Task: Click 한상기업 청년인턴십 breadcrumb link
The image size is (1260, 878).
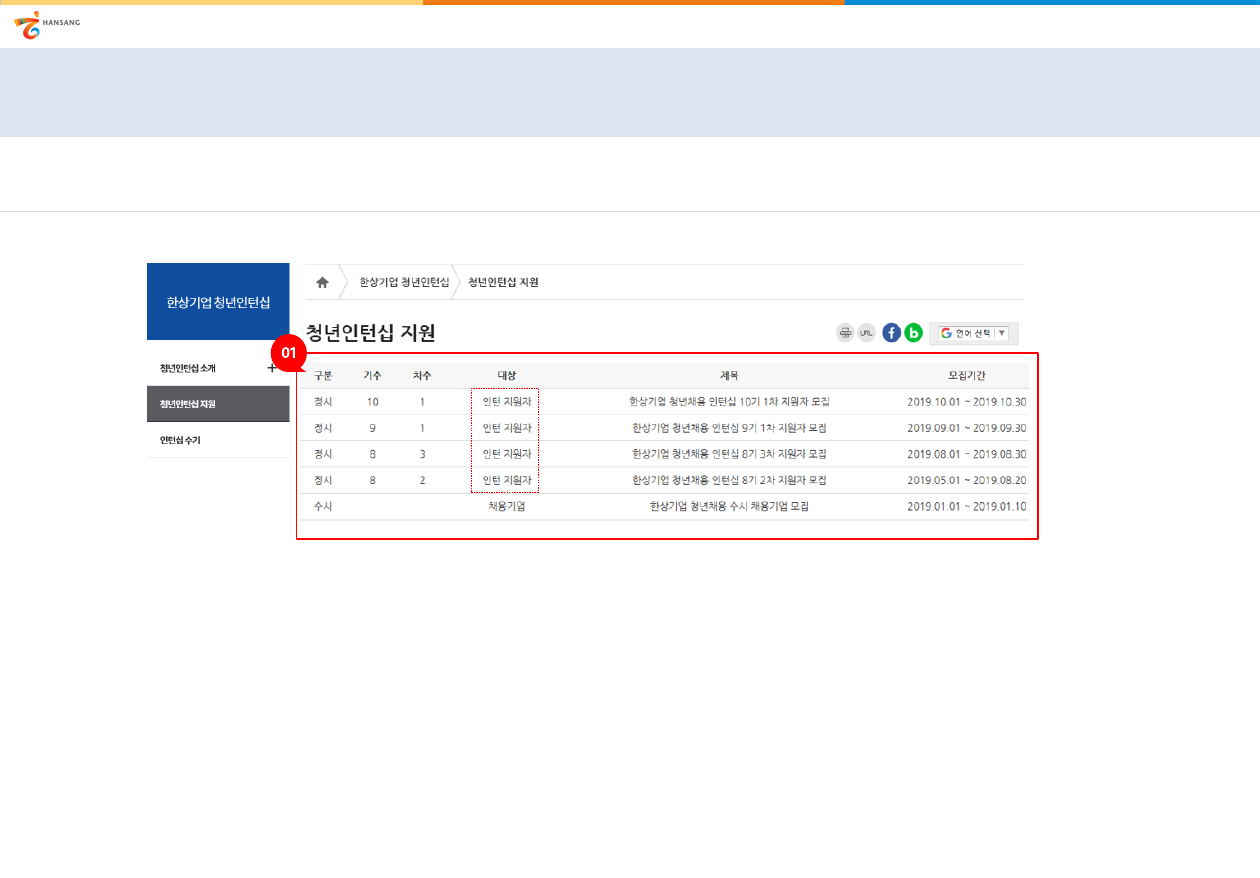Action: 404,283
